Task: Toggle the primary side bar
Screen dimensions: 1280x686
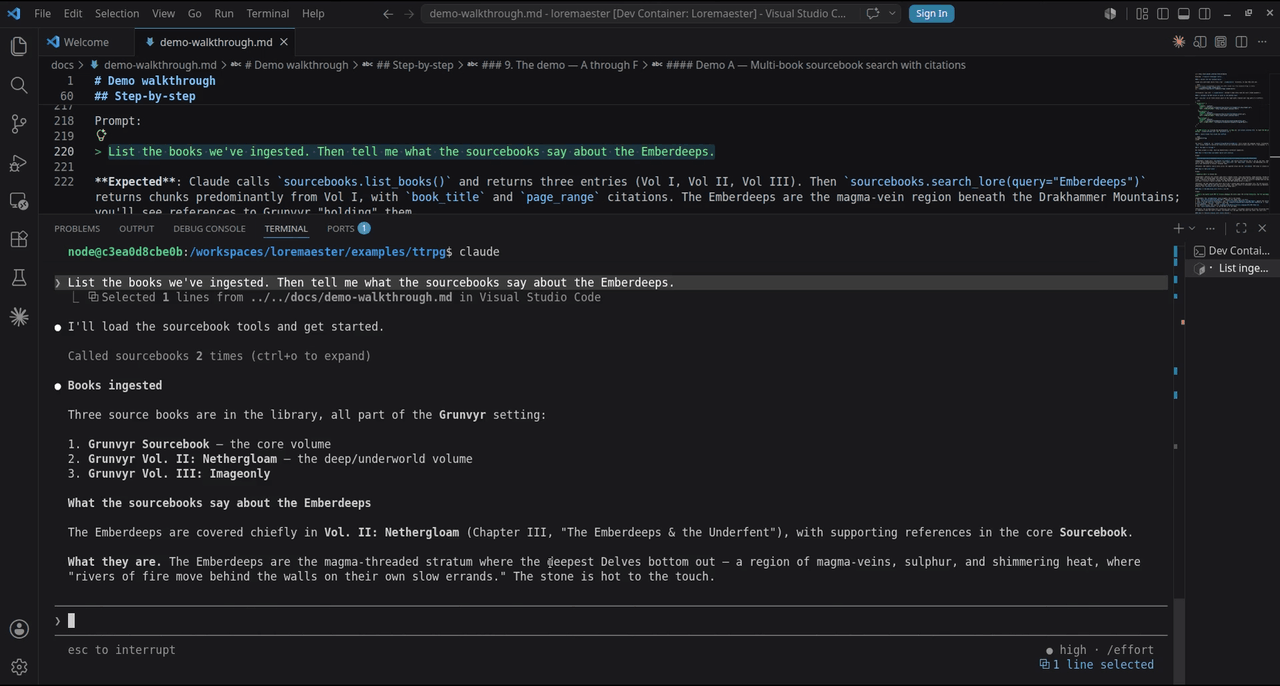Action: point(1163,13)
